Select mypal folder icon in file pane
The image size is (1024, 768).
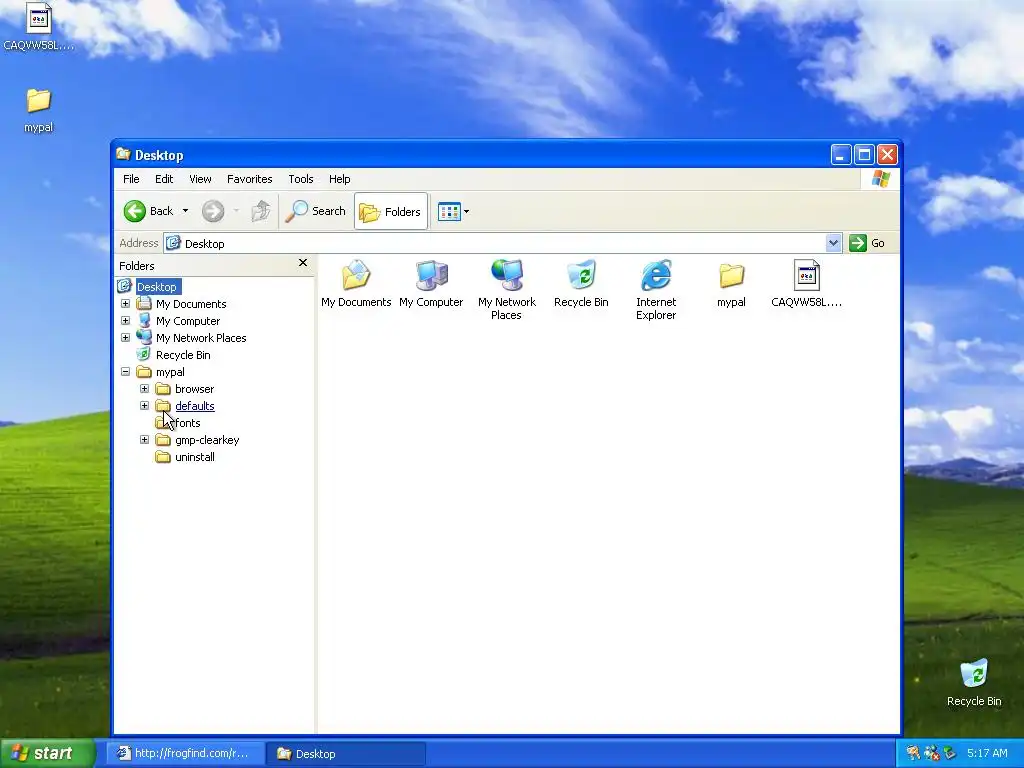point(731,284)
